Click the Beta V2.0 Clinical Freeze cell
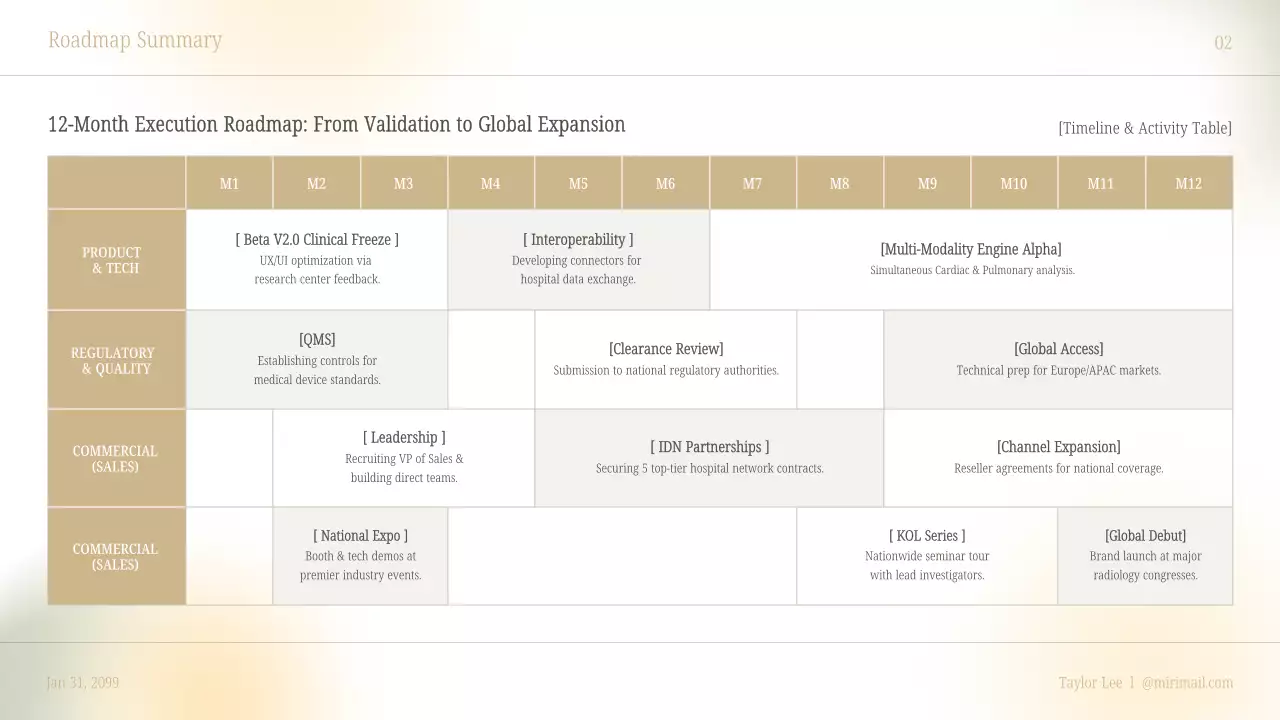Screen dimensions: 1280x720 coord(317,259)
